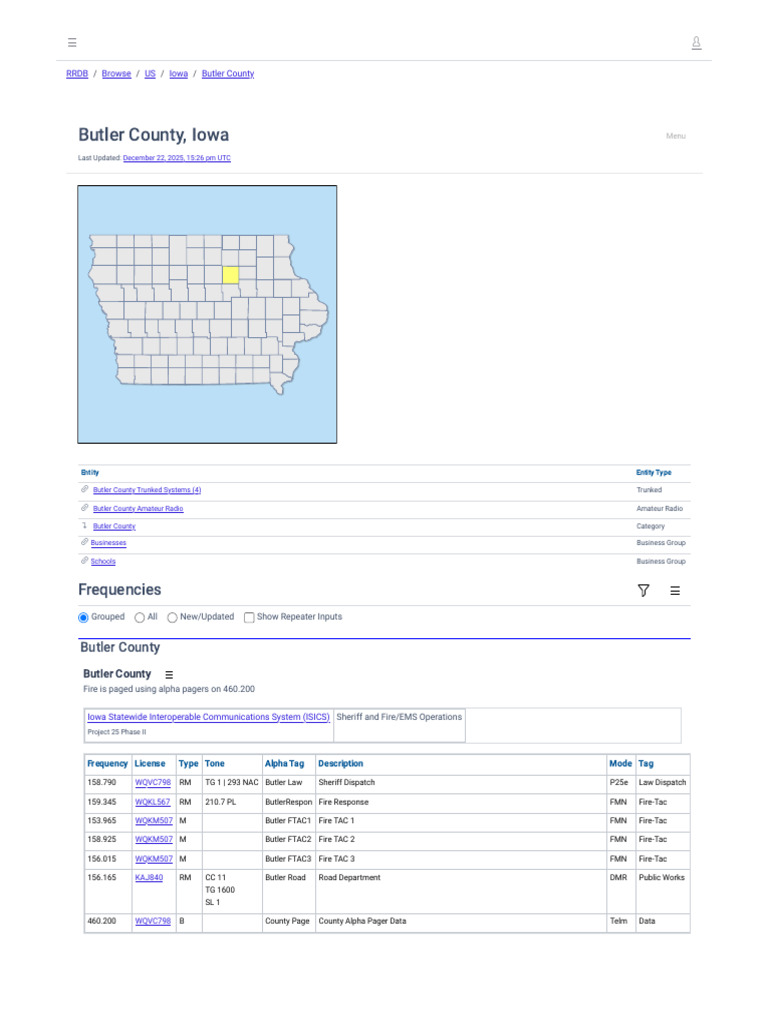
Task: Click link icon beside Schools entity
Action: (84, 560)
